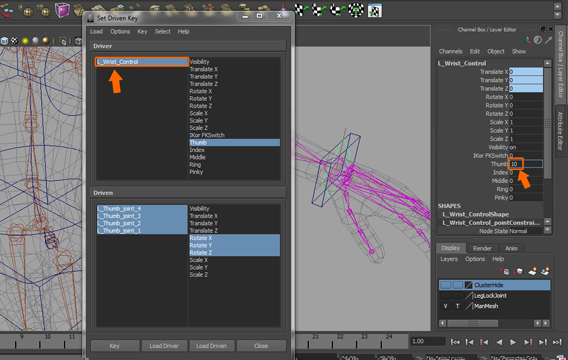The height and width of the screenshot is (360, 568).
Task: Click the ManMesh layer color swatch
Action: (x=469, y=306)
